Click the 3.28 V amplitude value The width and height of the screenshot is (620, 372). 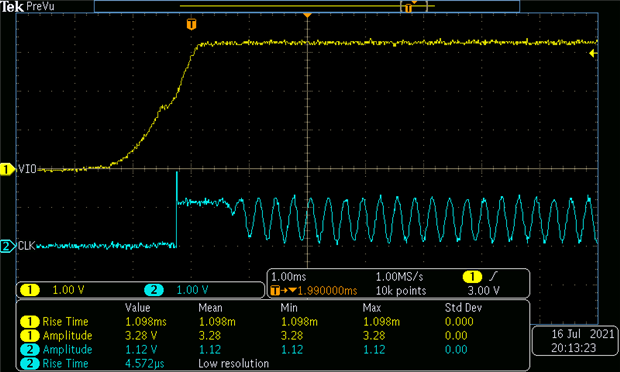[x=141, y=336]
